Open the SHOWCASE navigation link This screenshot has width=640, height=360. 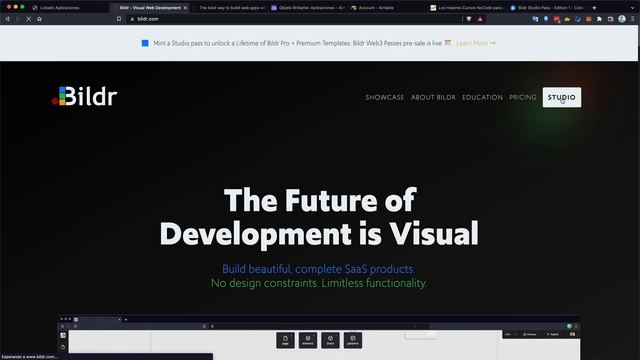point(384,98)
